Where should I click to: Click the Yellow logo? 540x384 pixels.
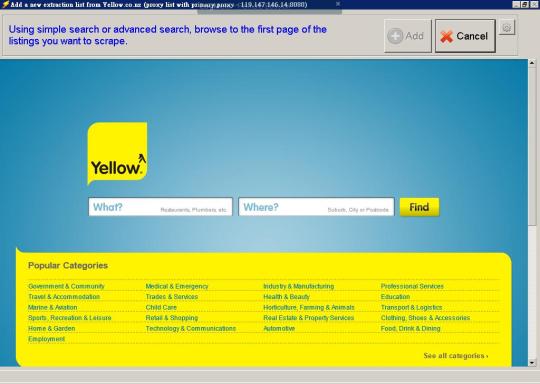pos(117,153)
